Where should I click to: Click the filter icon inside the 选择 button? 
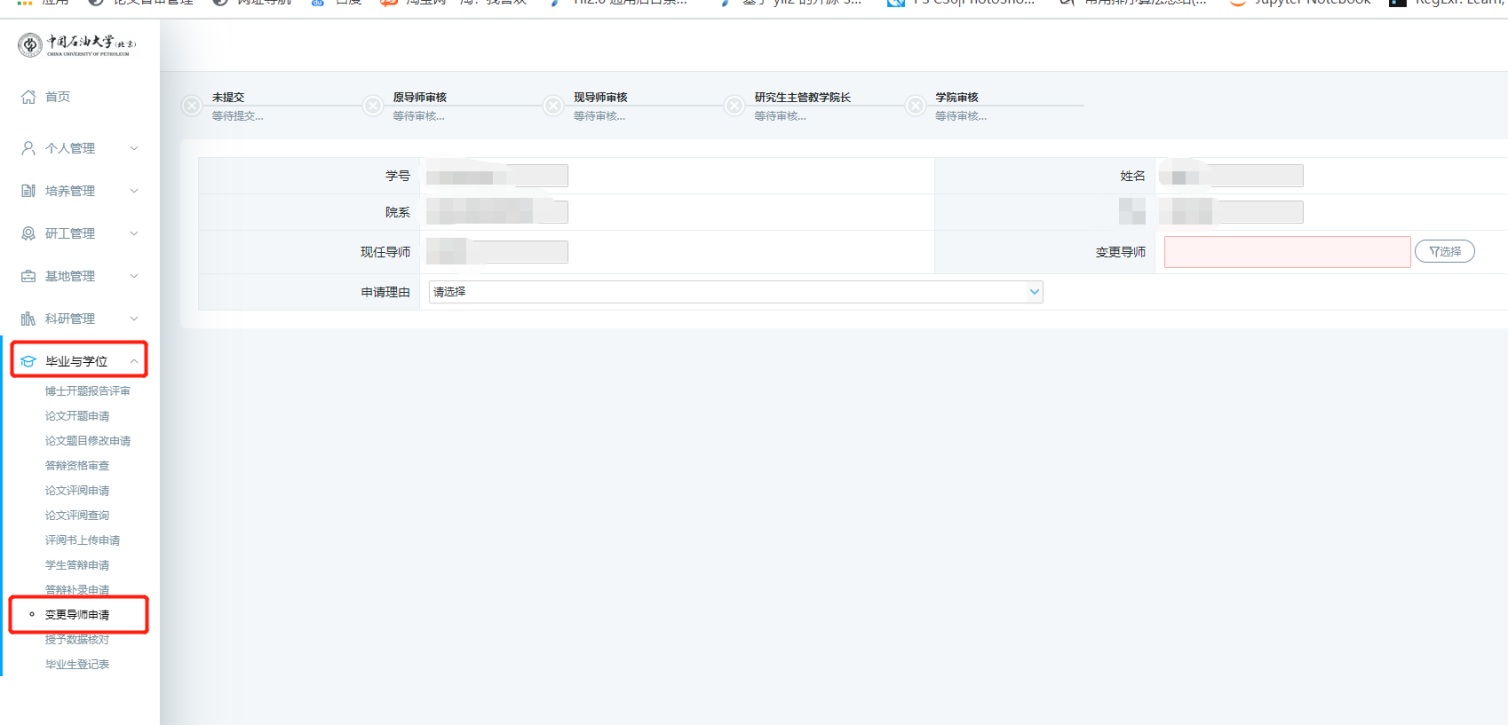[x=1432, y=251]
